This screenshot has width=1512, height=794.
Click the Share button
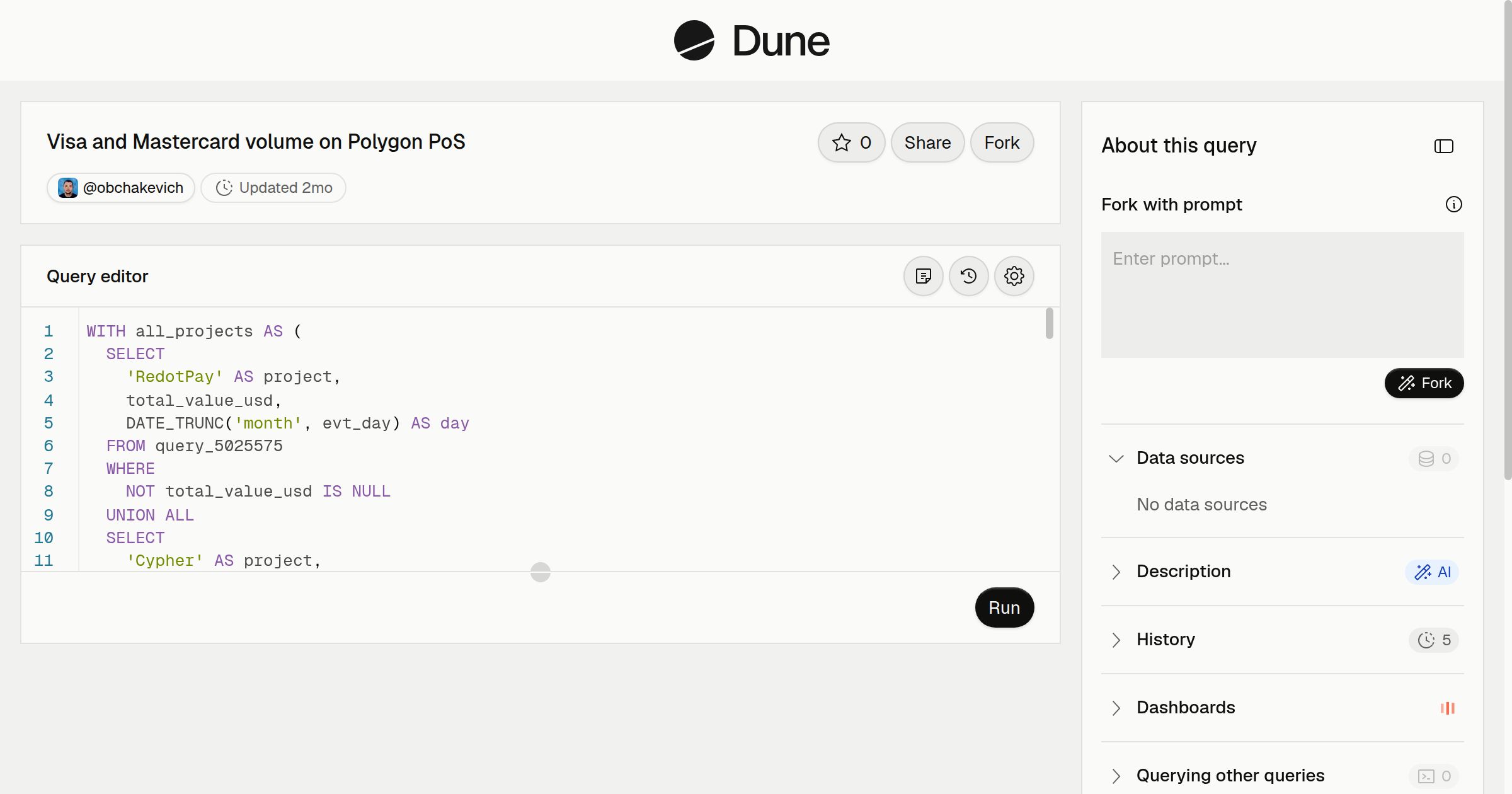(x=927, y=142)
